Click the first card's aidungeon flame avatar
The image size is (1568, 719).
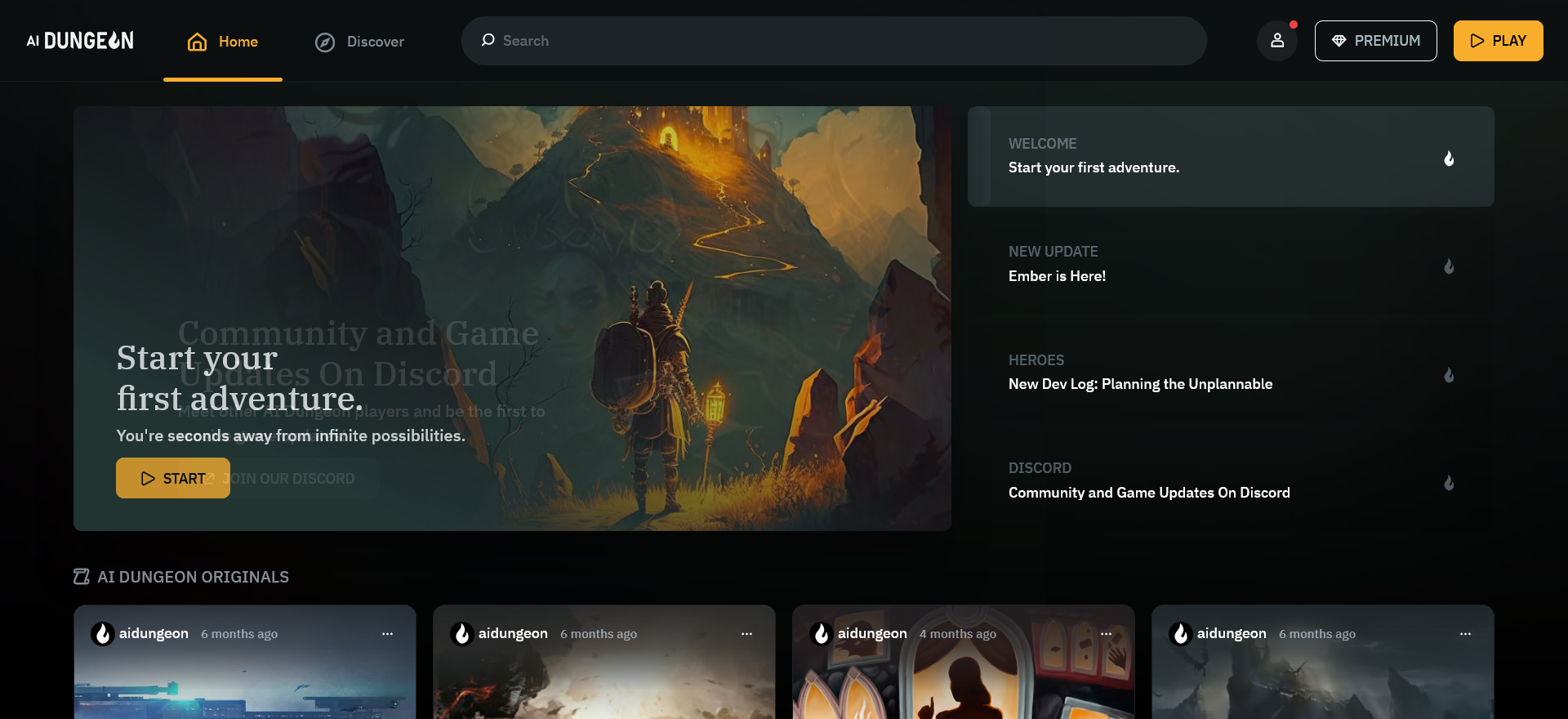click(103, 634)
